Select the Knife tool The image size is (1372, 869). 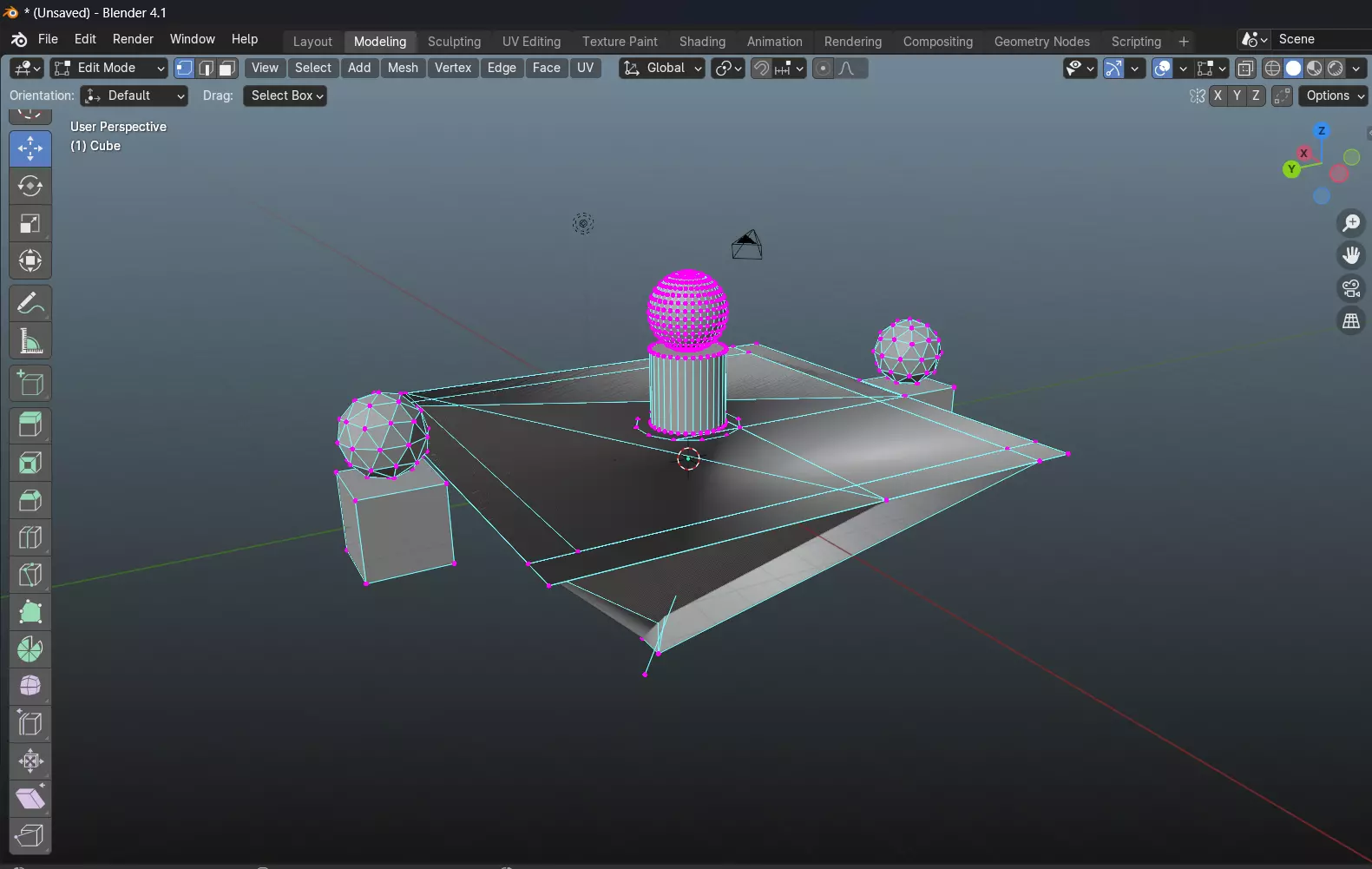(x=30, y=575)
